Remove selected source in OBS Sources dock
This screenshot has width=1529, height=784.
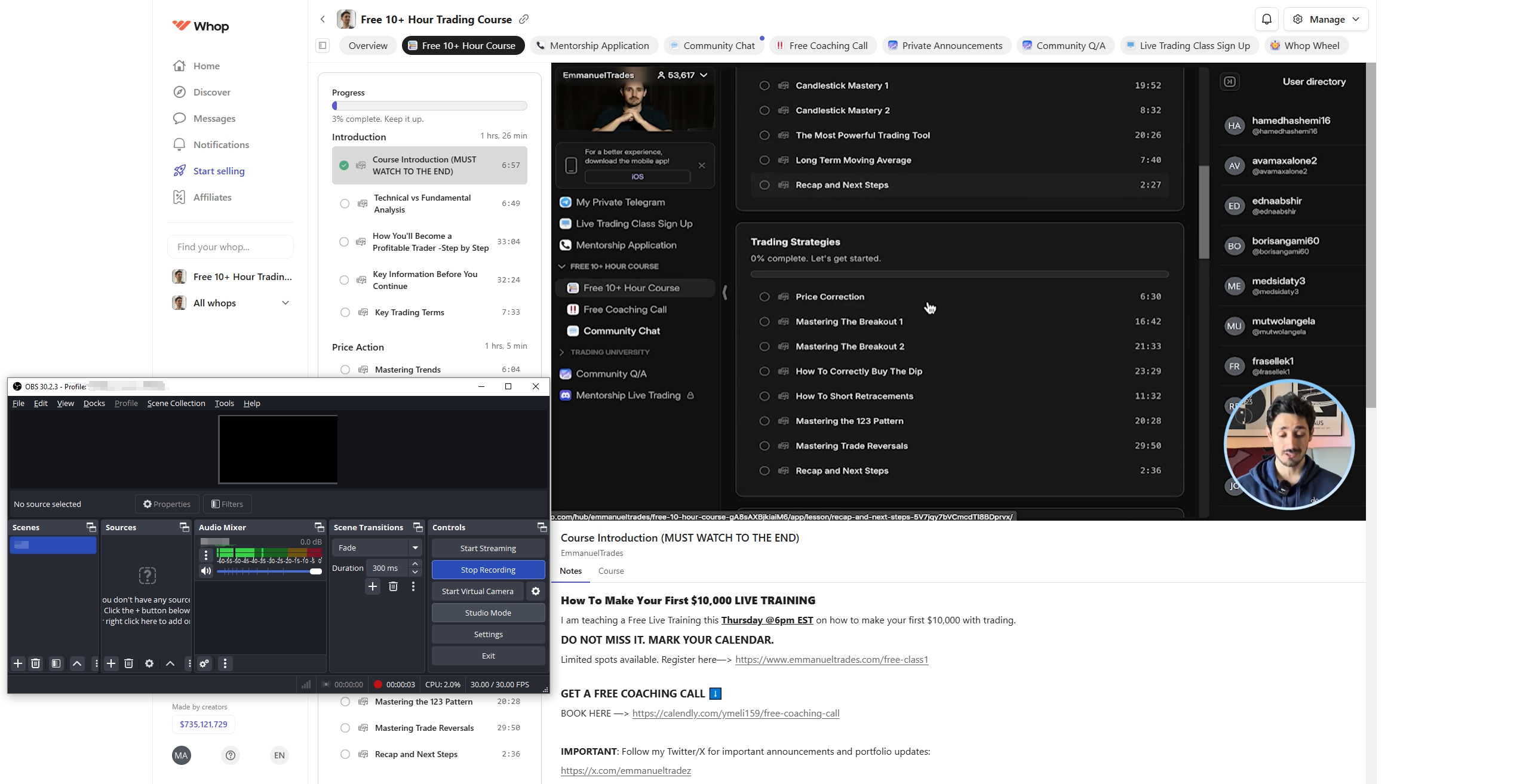click(x=128, y=663)
